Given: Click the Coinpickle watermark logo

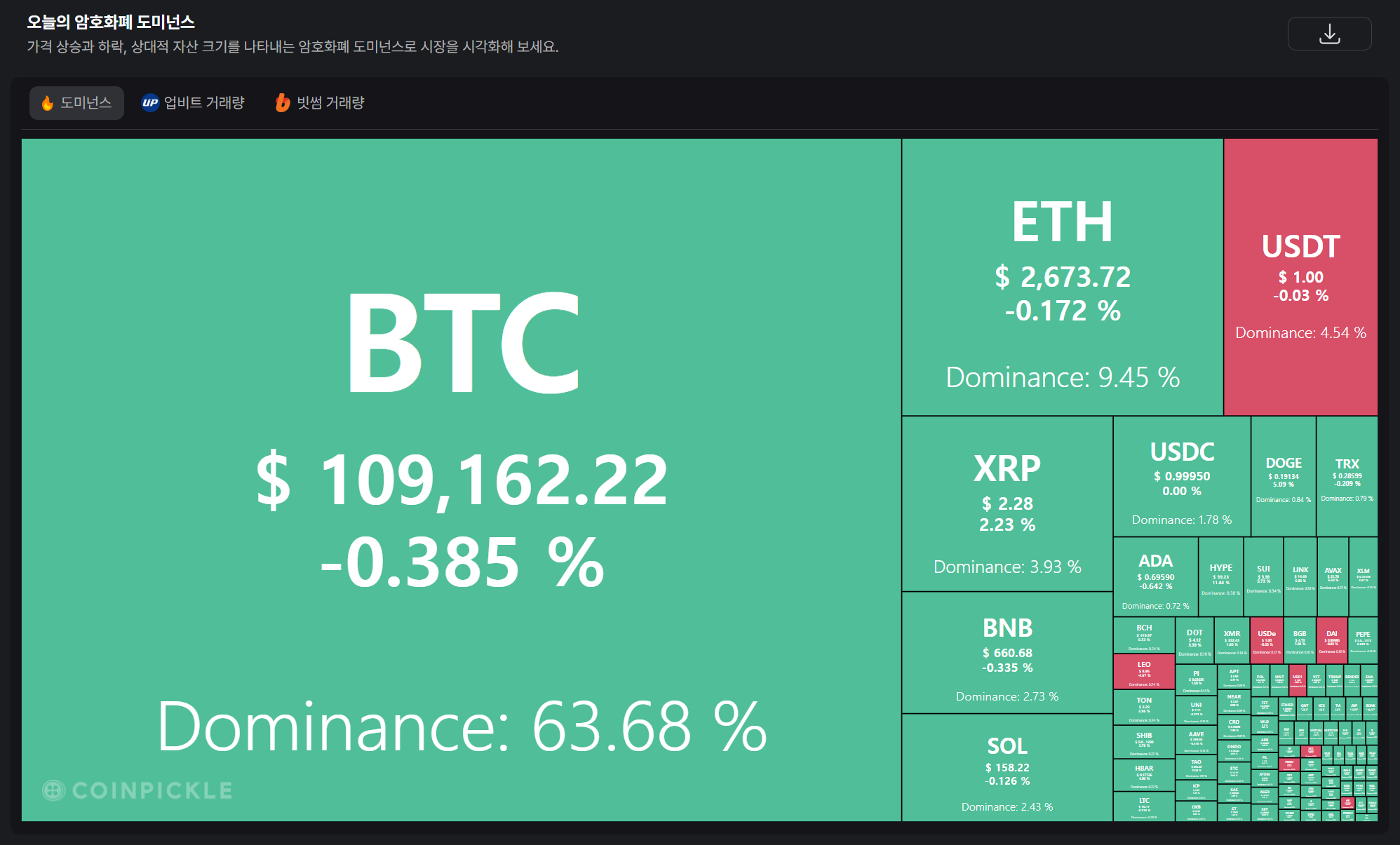Looking at the screenshot, I should click(137, 790).
